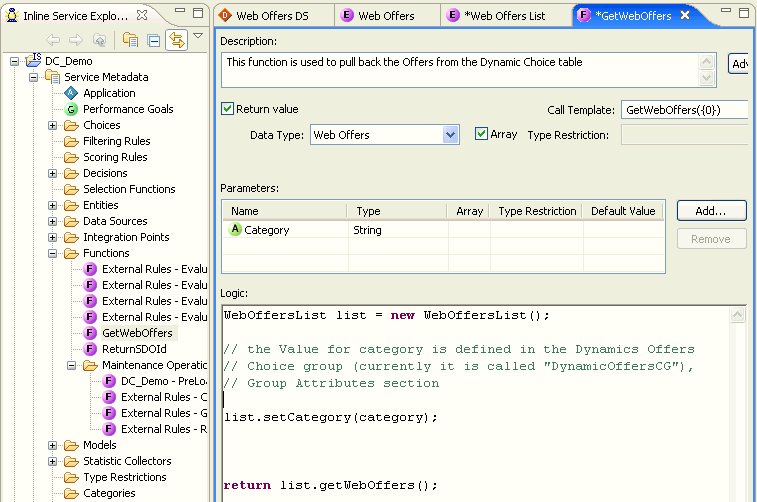Open the explorer view menu triangle
Screen dimensions: 757x502
[198, 37]
